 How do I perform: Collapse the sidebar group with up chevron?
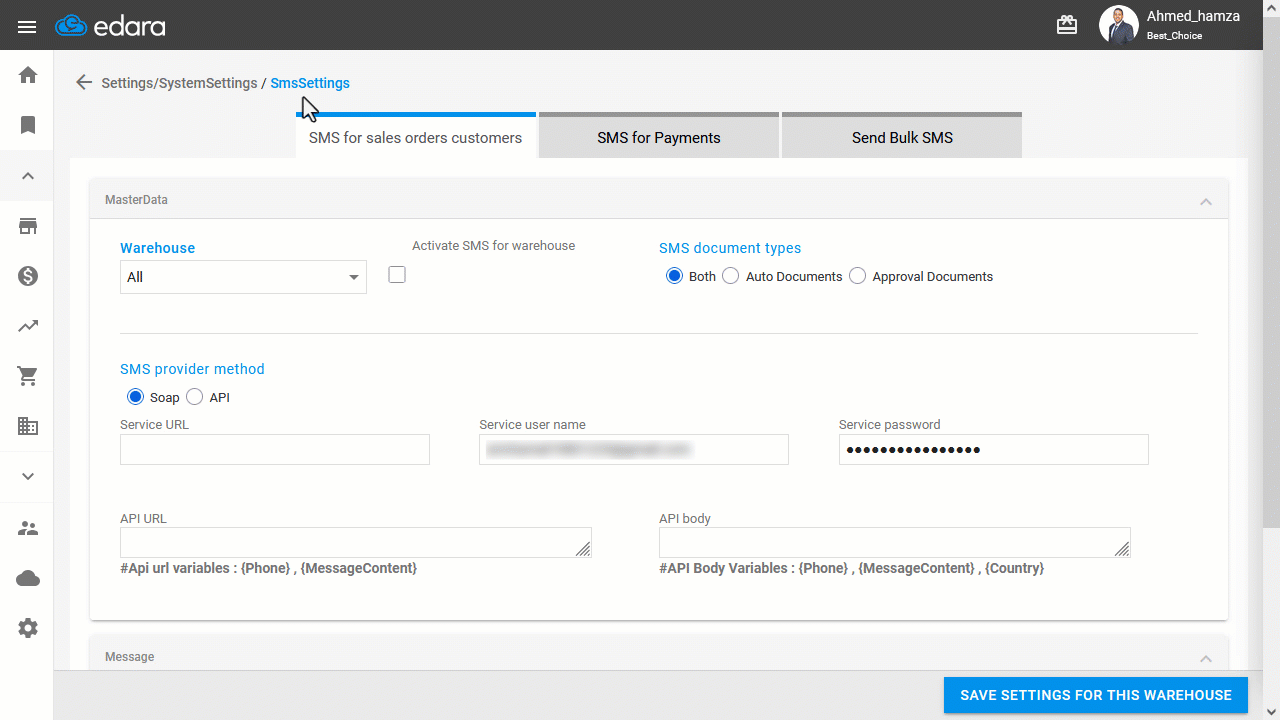click(x=28, y=176)
